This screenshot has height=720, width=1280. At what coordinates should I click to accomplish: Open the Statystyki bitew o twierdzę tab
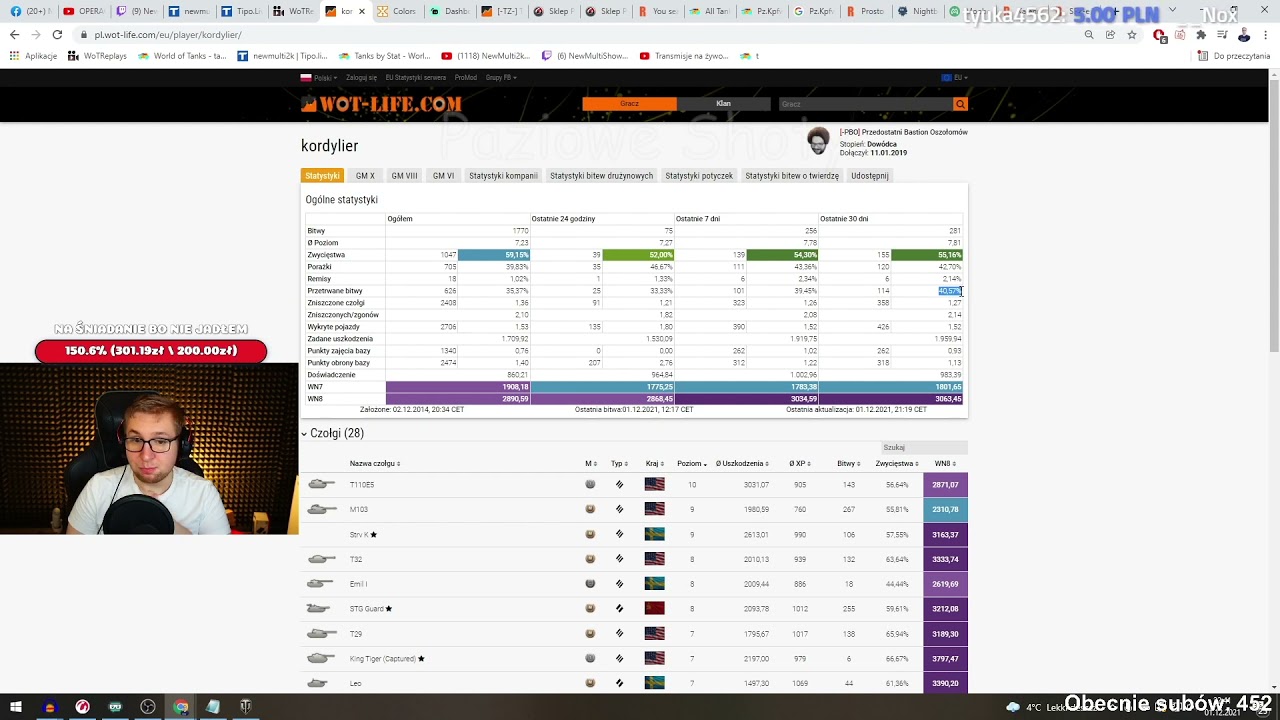792,176
